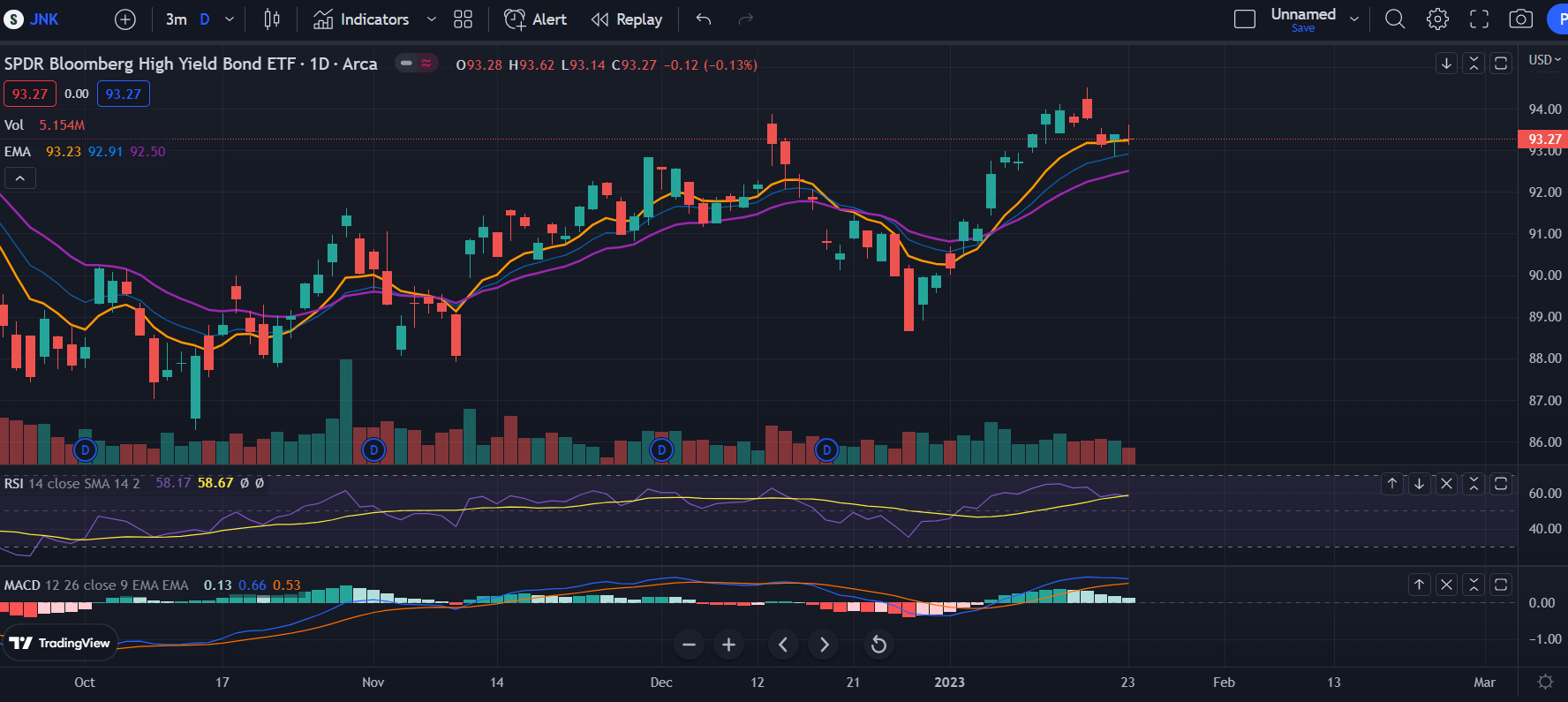Collapse the RSI pane
This screenshot has width=1568, height=702.
[x=1474, y=484]
